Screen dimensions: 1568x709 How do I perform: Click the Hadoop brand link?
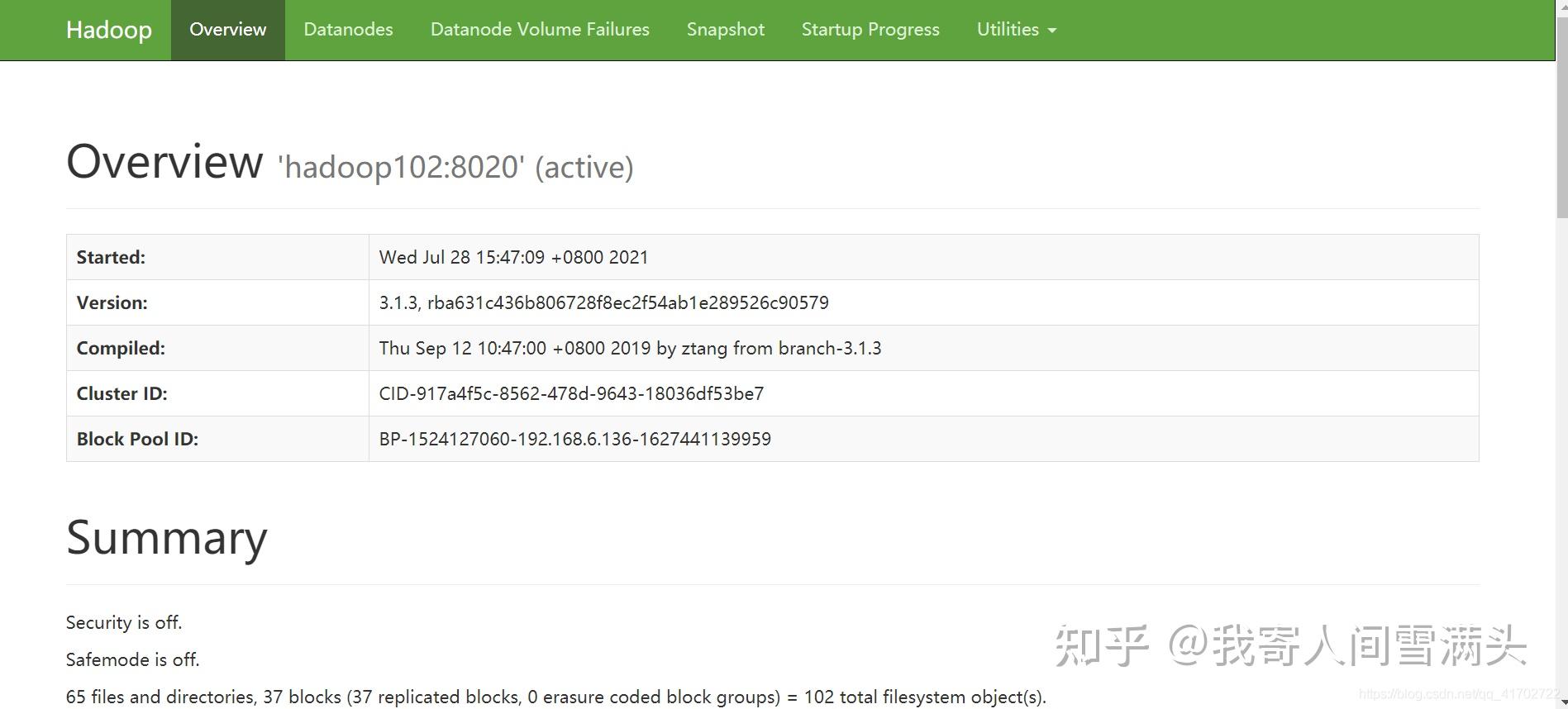108,30
